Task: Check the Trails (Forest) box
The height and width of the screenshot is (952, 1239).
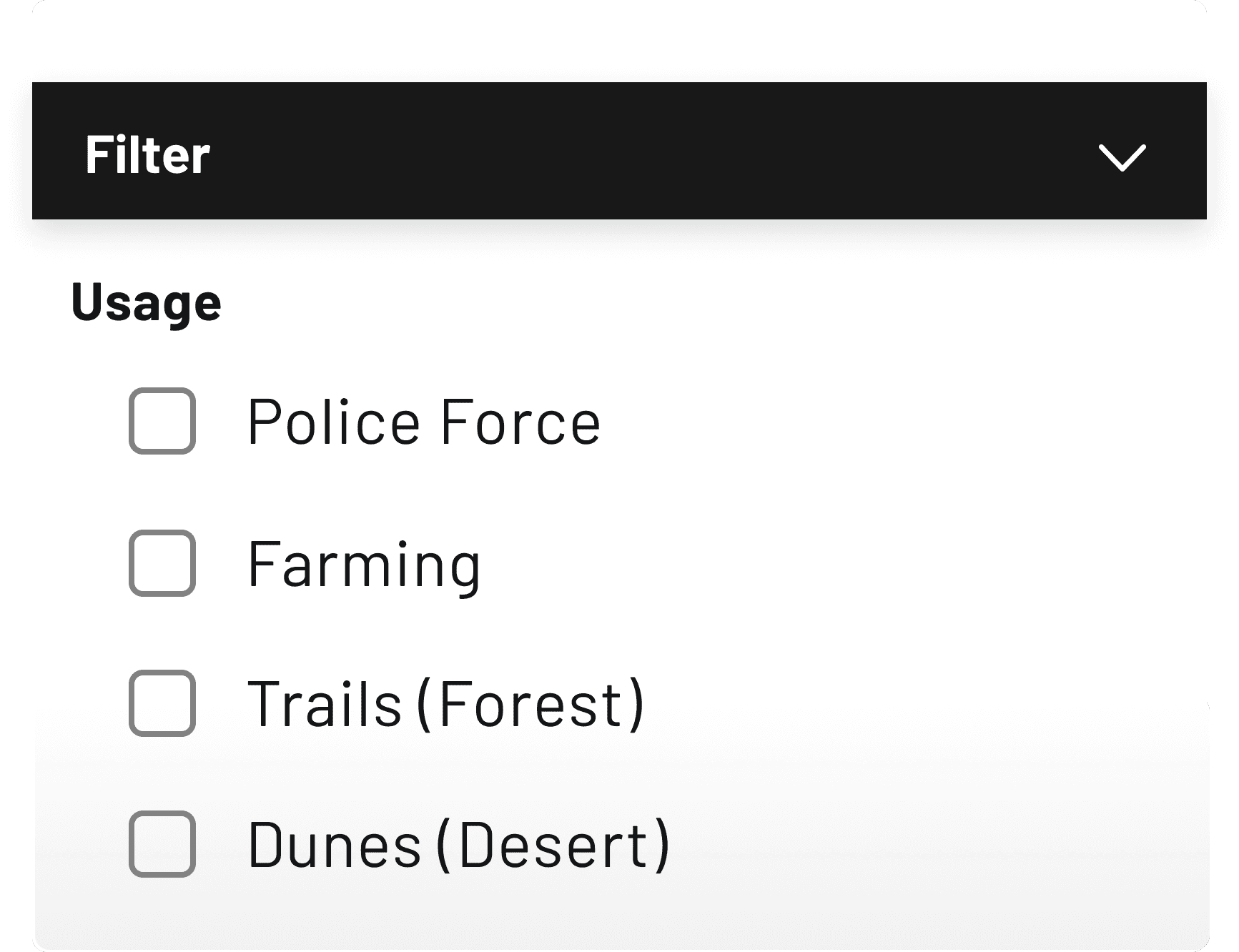Action: click(x=162, y=703)
